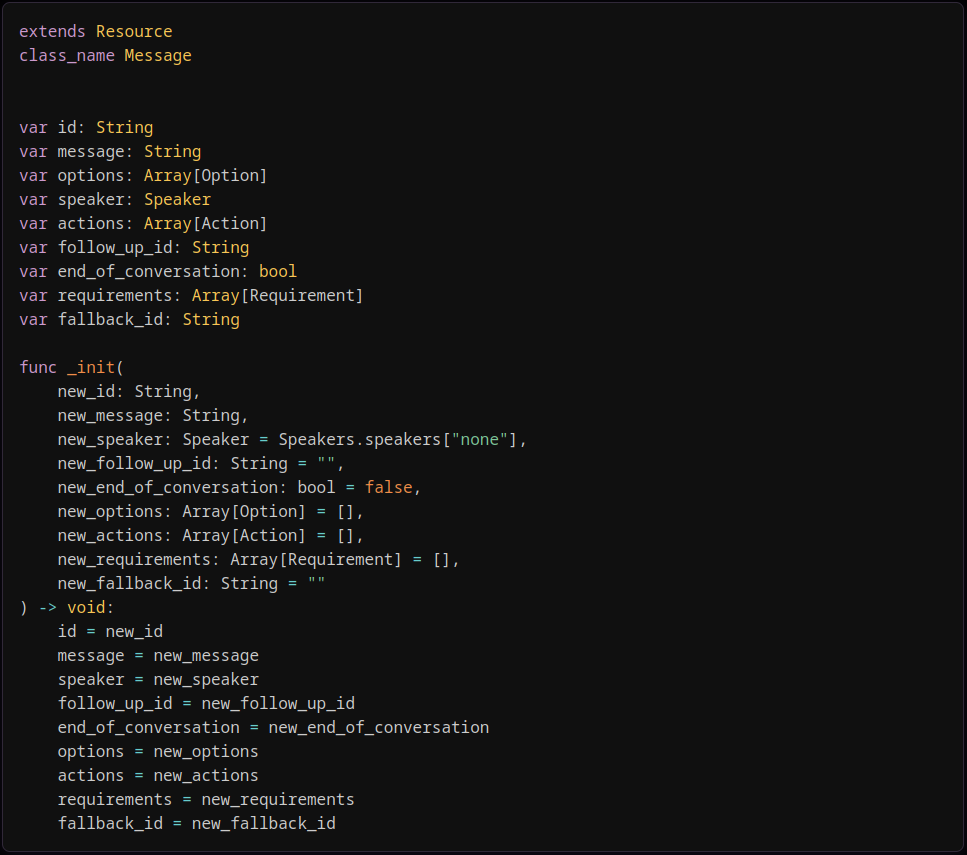Click the 'requirements = new_requirements' assignment line
967x855 pixels.
point(206,799)
